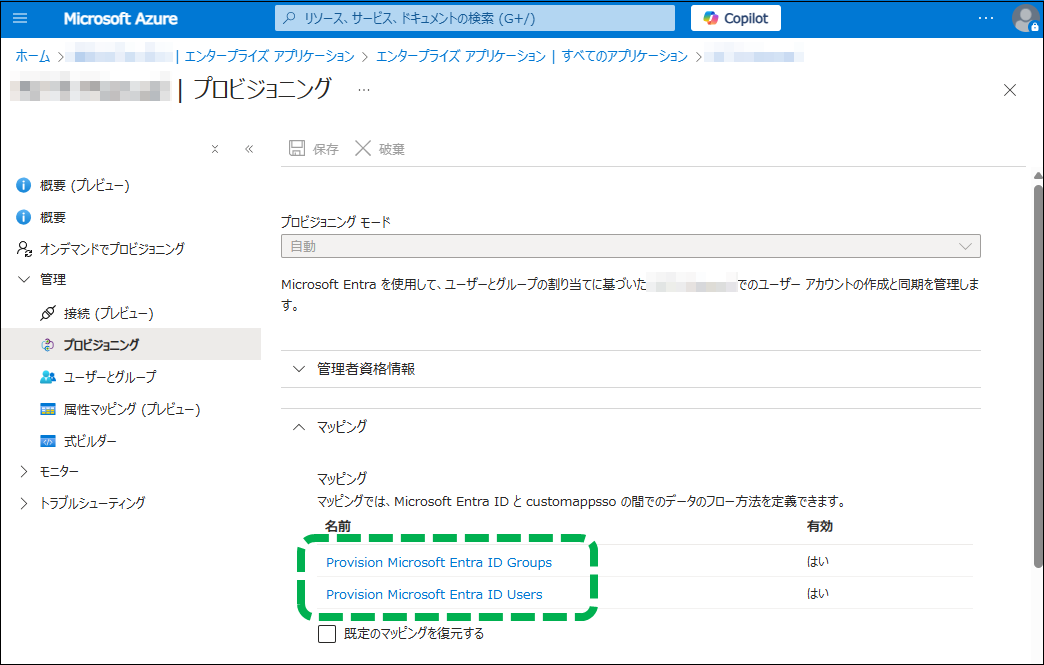Check 既定のマッピングを復元する checkbox

click(327, 633)
